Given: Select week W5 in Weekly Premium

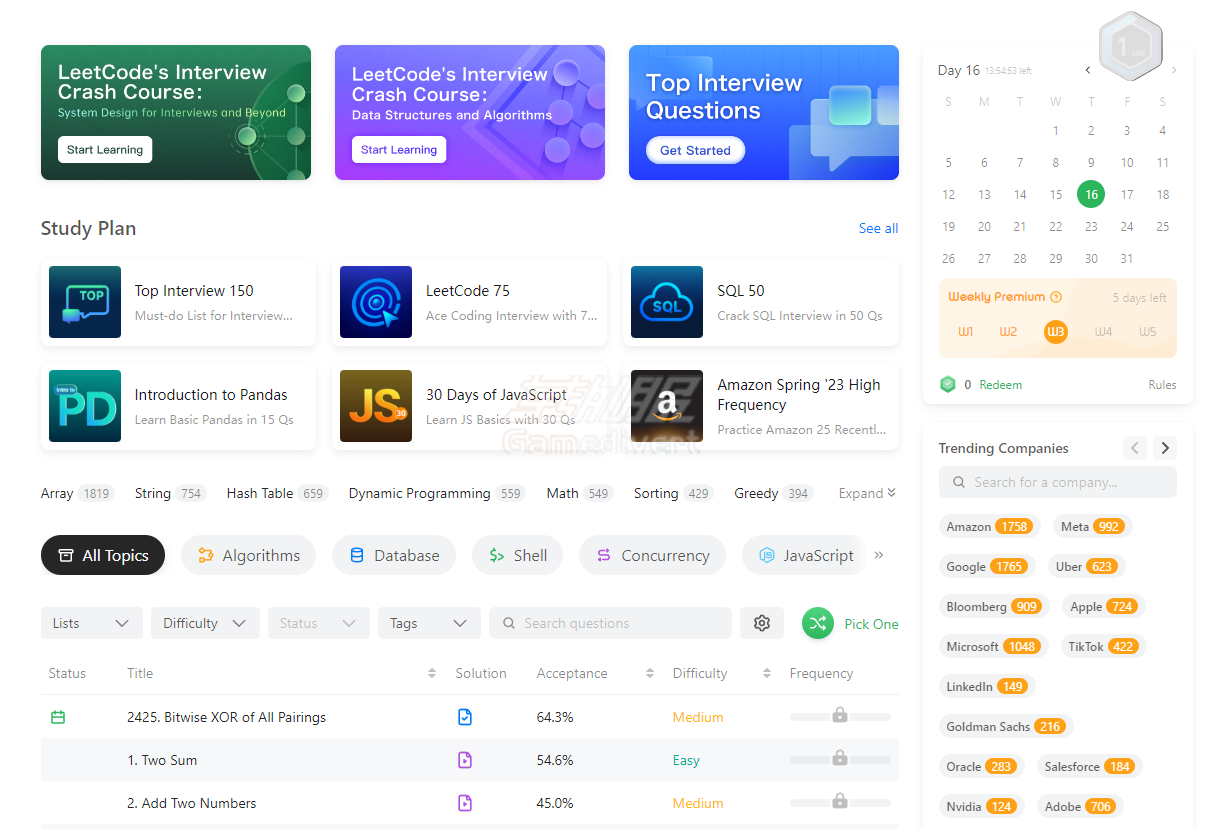Looking at the screenshot, I should tap(1148, 331).
